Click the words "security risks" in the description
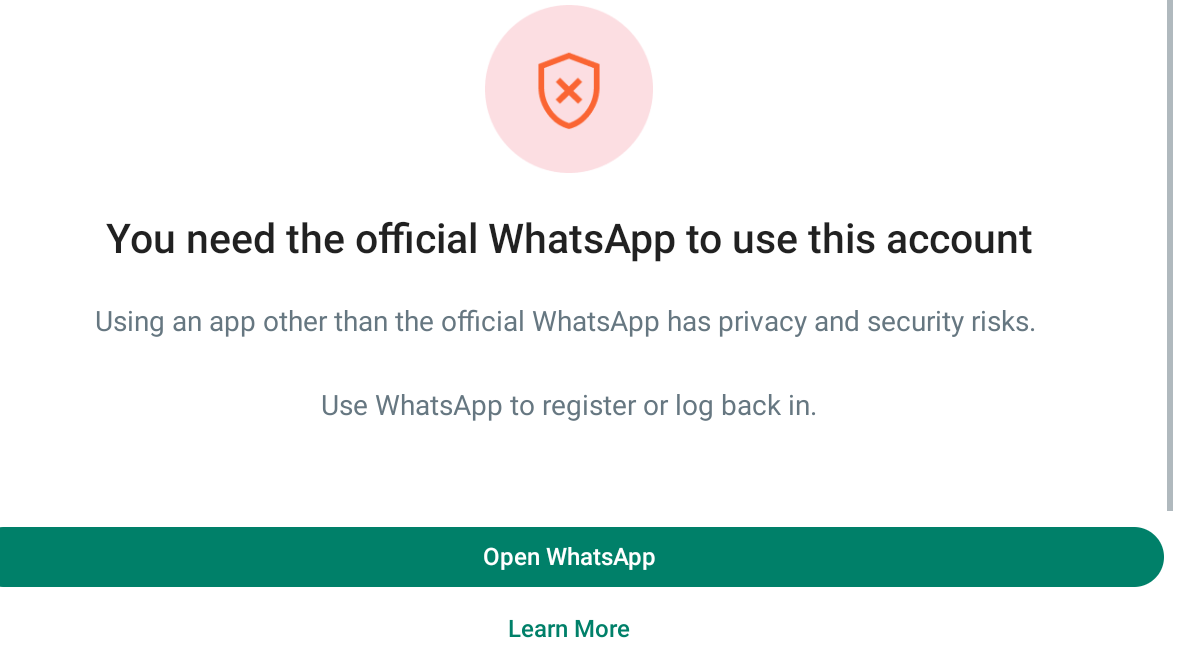The width and height of the screenshot is (1188, 648). tap(950, 322)
